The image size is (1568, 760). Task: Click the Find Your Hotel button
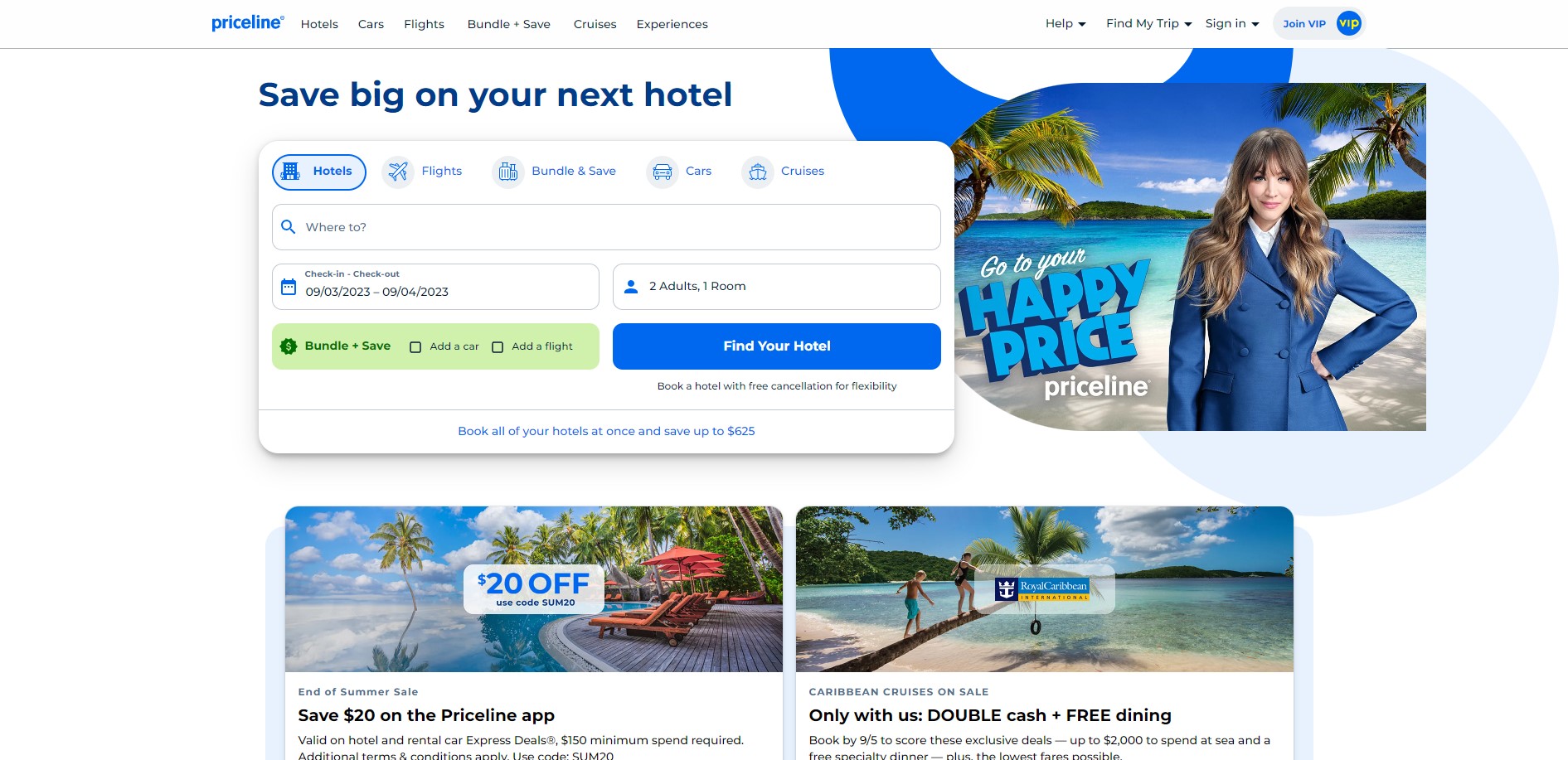click(776, 346)
